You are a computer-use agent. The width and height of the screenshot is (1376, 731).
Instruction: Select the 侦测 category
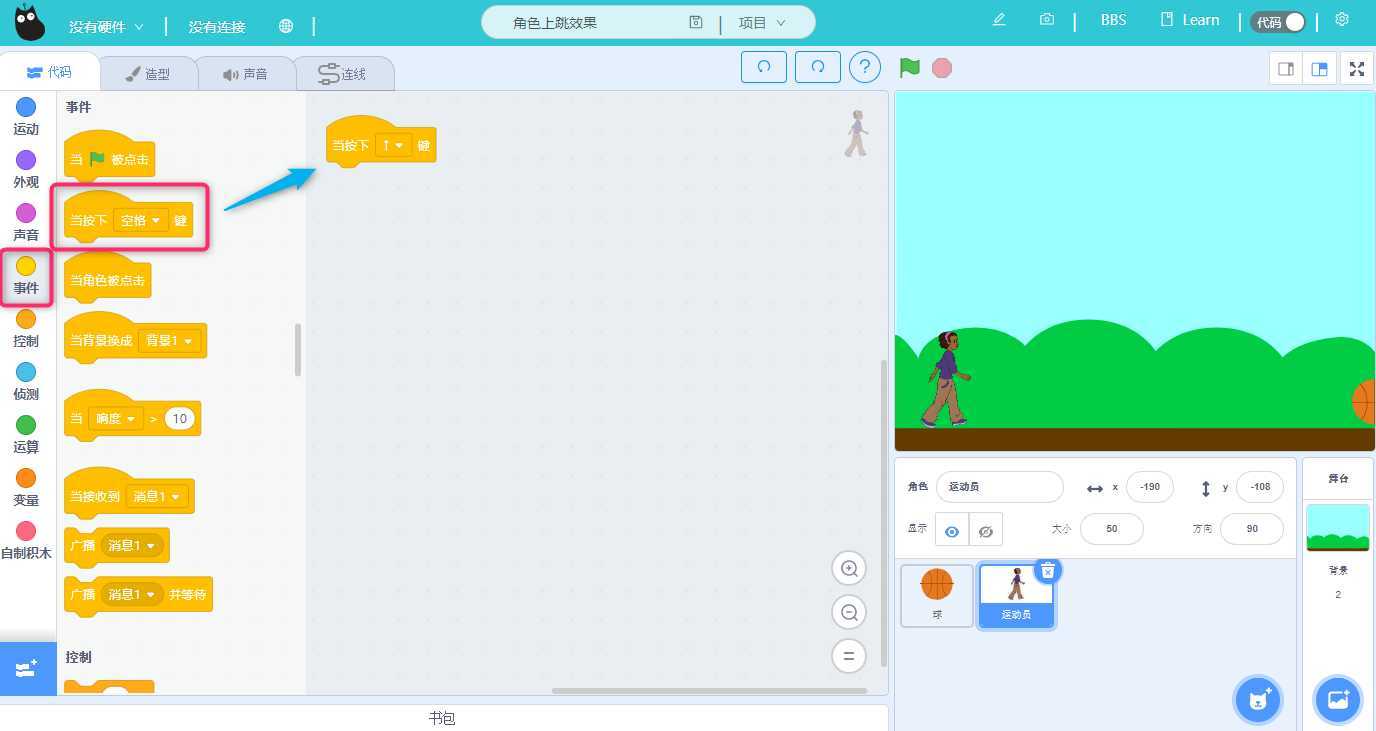pyautogui.click(x=26, y=382)
